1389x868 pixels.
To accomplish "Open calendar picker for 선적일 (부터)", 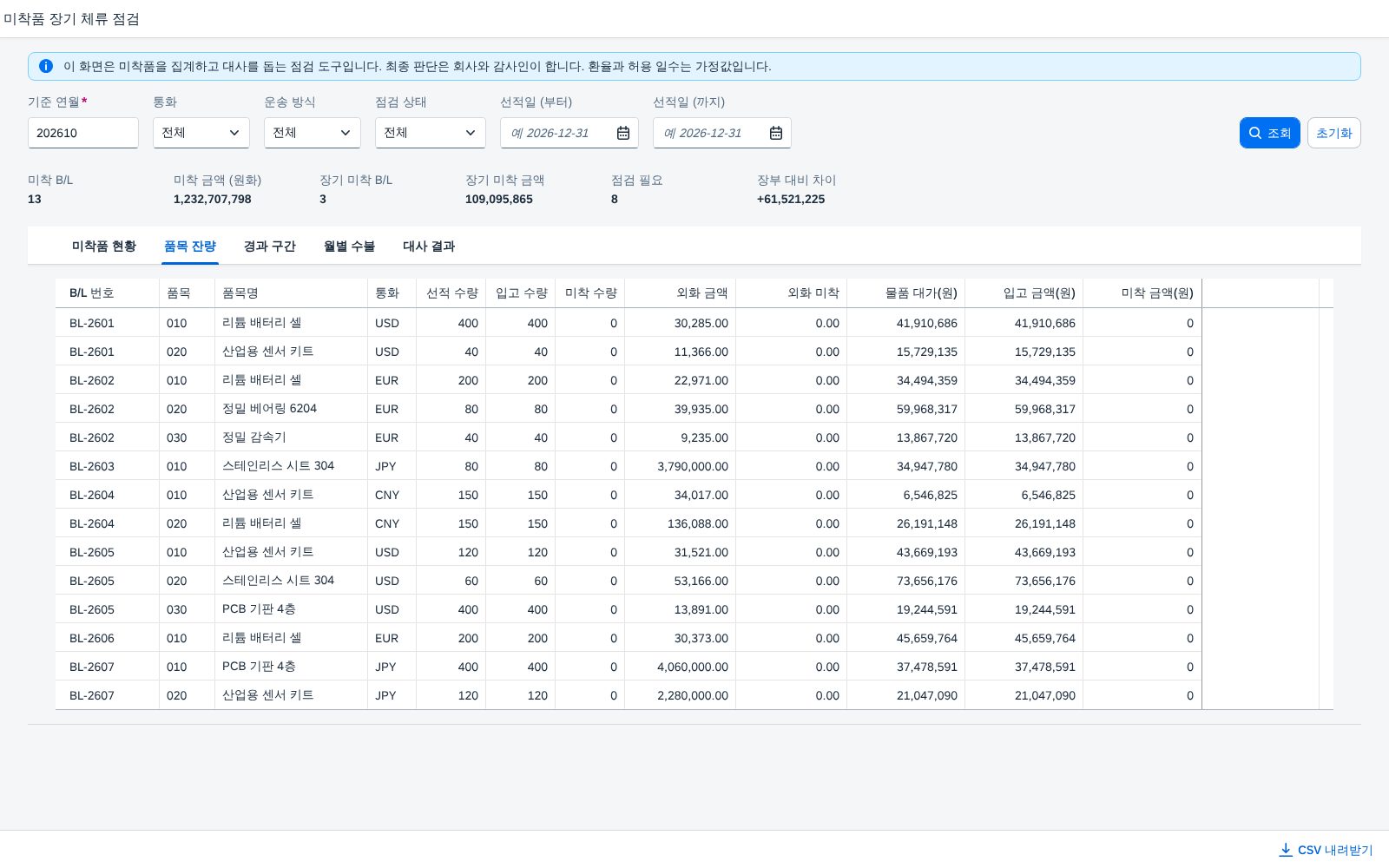I will coord(623,133).
